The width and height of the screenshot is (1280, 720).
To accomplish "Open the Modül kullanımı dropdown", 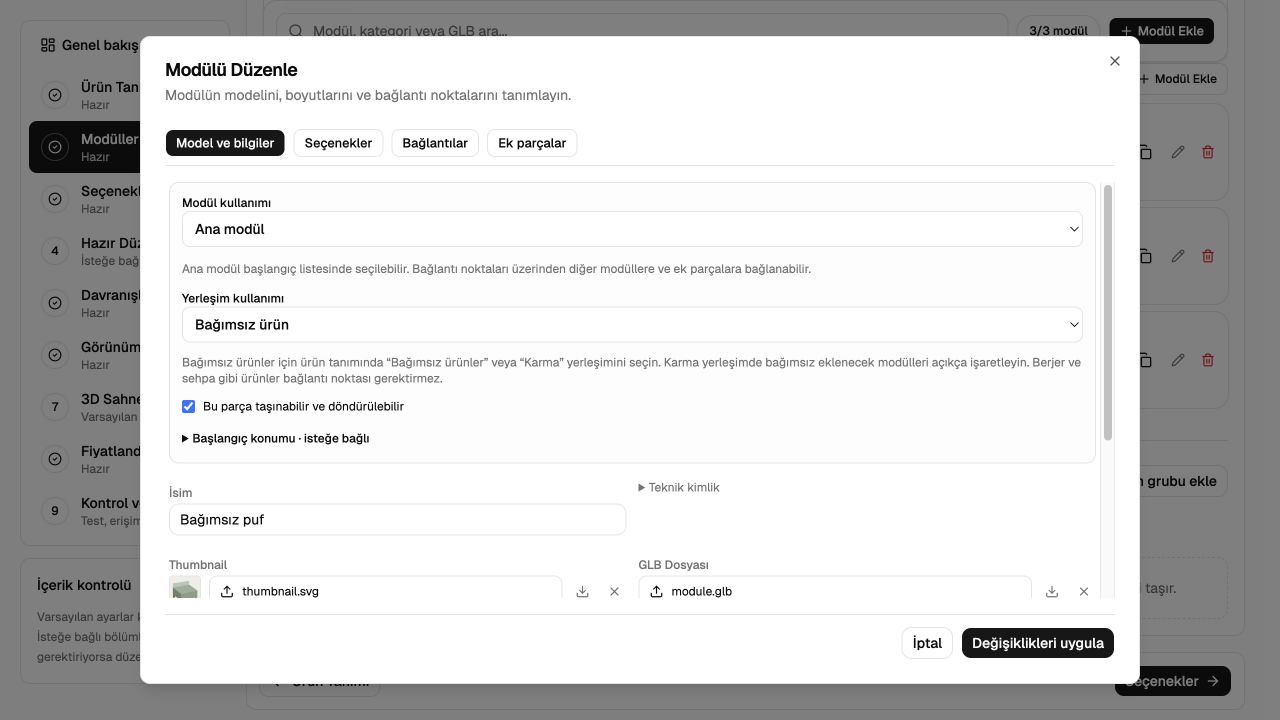I will click(x=632, y=229).
